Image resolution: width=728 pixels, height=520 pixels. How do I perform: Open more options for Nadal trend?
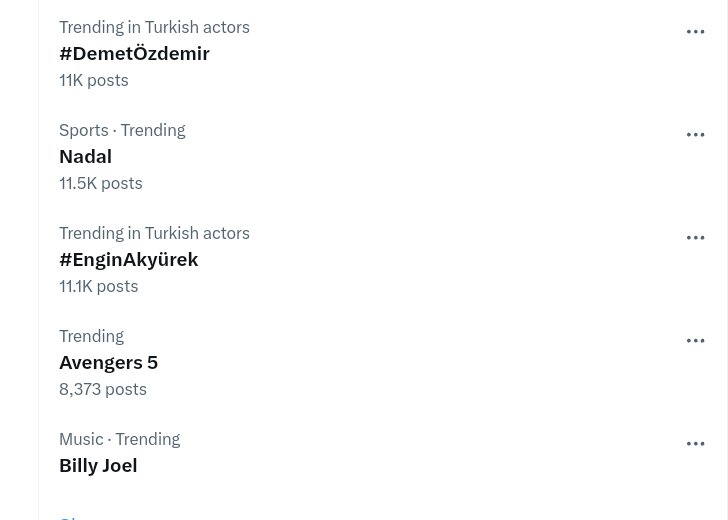(695, 135)
